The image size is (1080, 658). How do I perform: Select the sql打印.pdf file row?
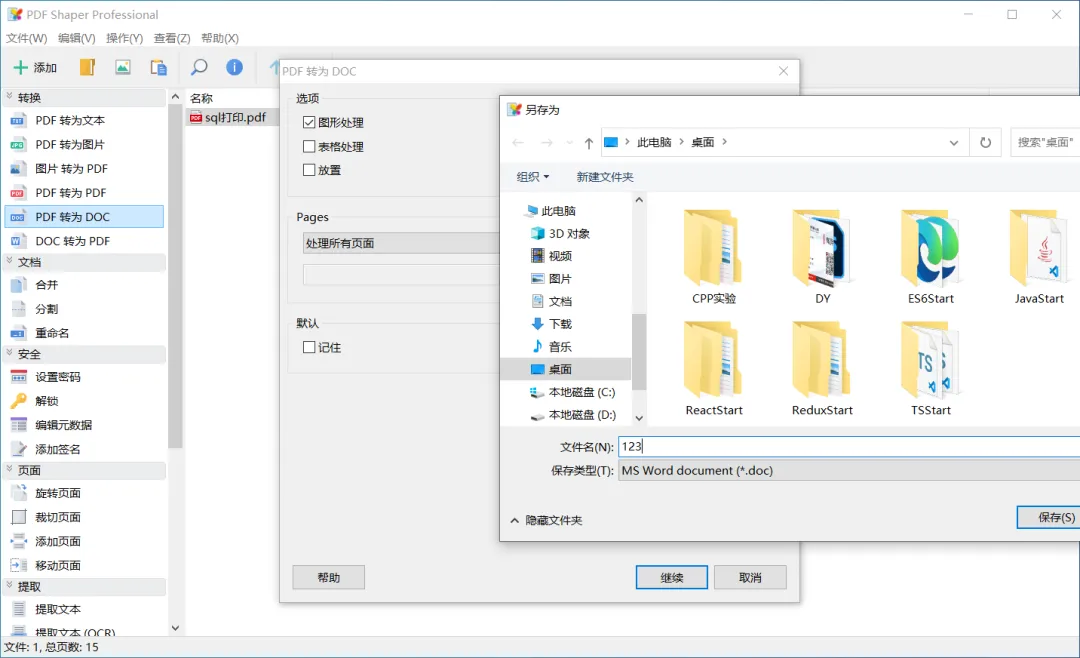[x=232, y=118]
